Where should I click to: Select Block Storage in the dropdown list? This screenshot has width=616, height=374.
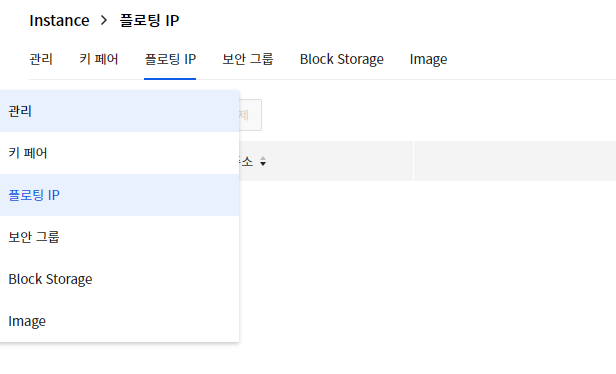119,279
